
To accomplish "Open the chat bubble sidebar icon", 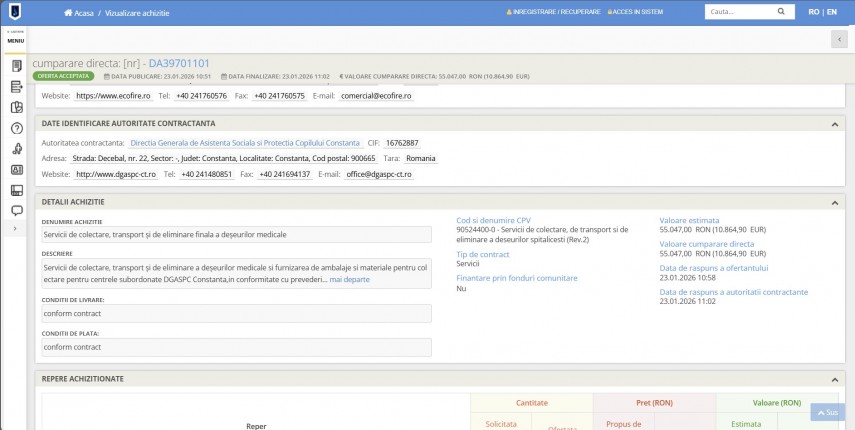I will [x=16, y=210].
